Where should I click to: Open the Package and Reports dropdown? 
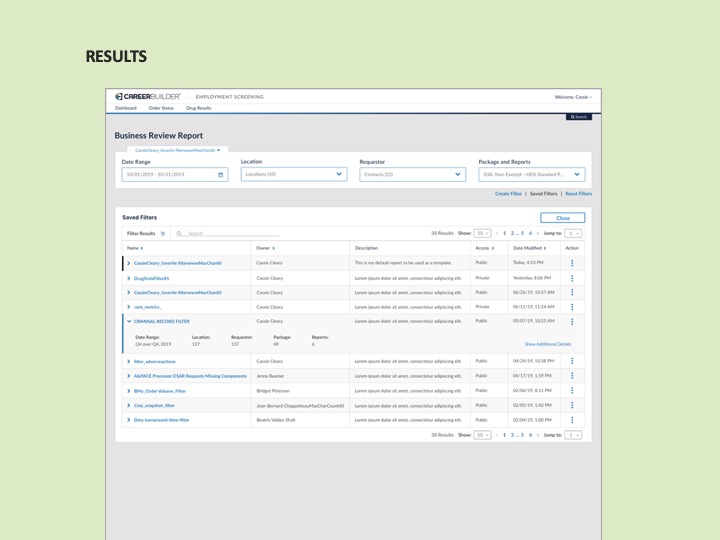(532, 174)
